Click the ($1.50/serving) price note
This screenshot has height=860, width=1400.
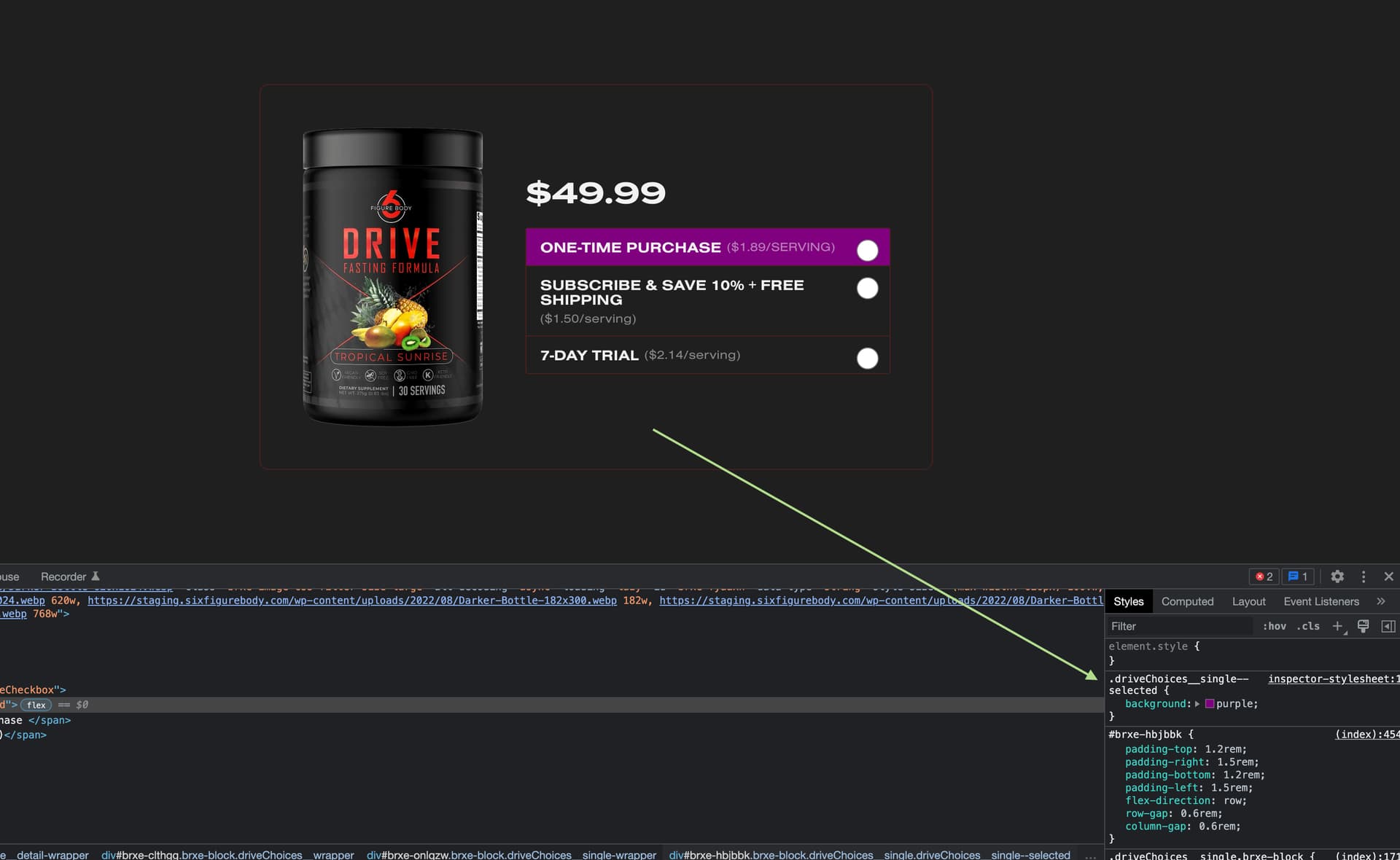588,318
